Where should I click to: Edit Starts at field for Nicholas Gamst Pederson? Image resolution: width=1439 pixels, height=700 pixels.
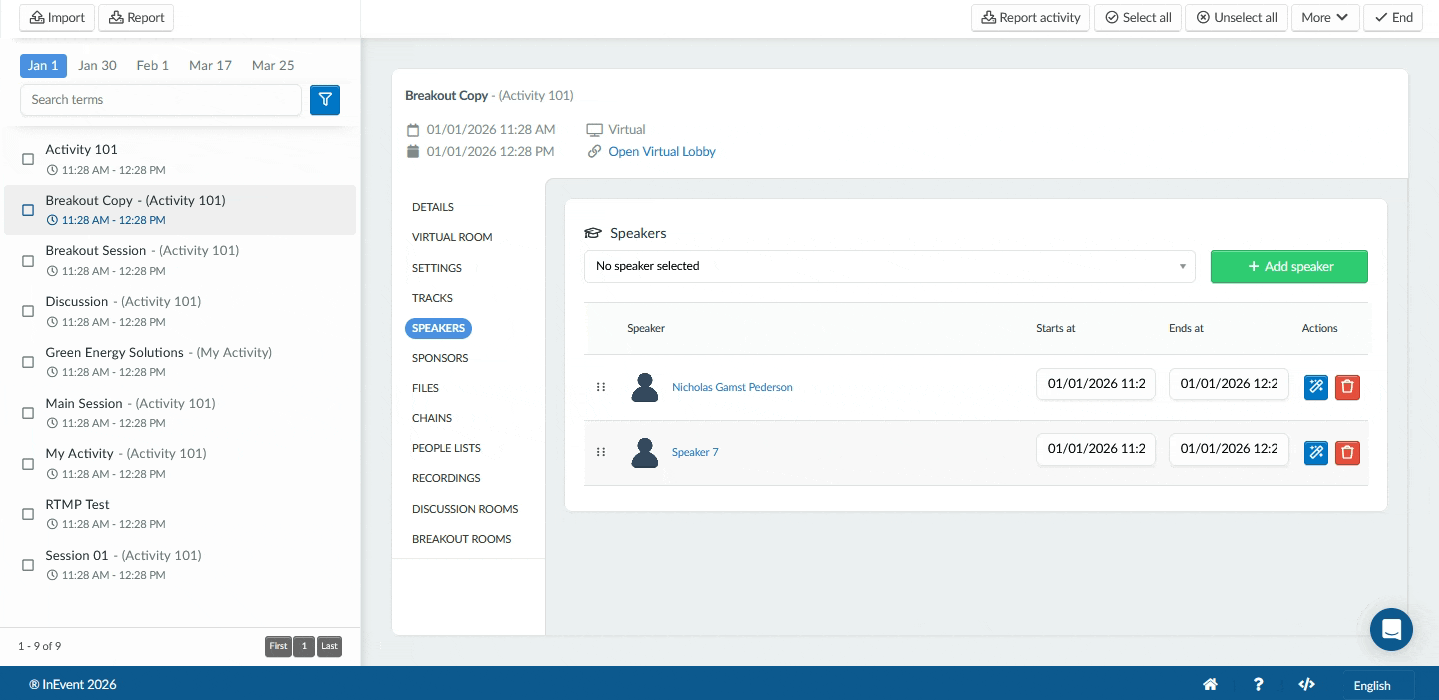1096,384
